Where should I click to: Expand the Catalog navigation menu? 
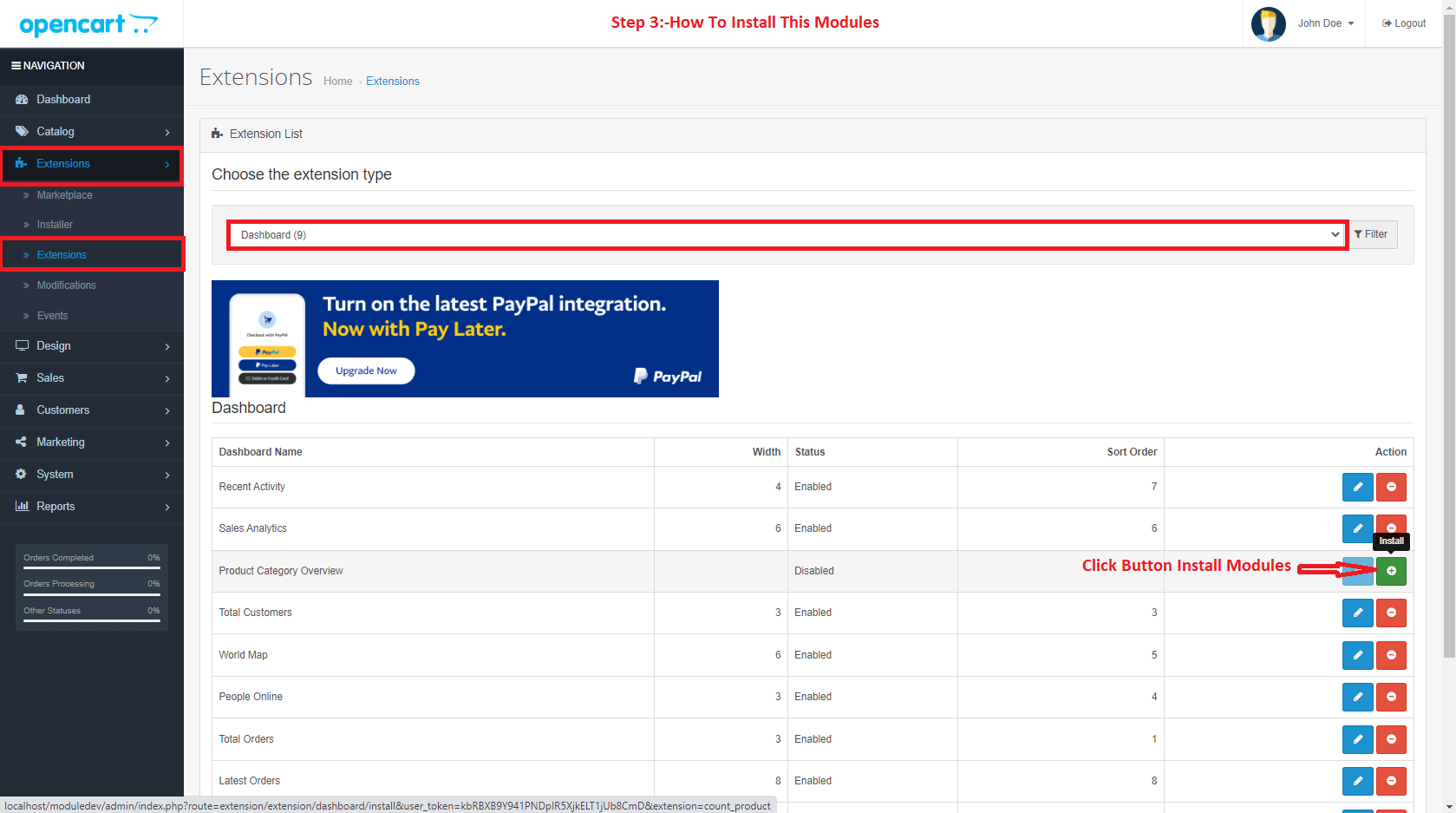click(91, 132)
